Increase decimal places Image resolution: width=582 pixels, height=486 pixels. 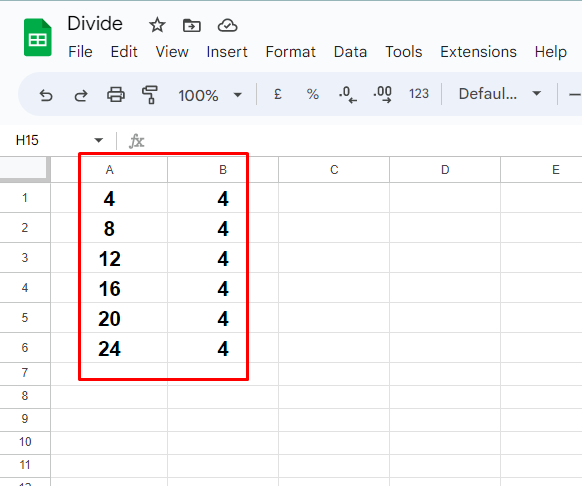coord(383,94)
